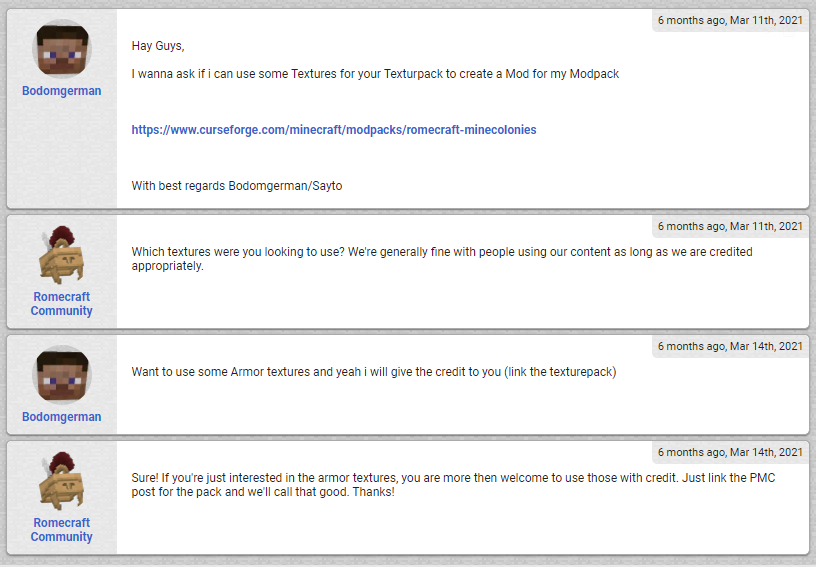Click the timestamp on the 'Hay Guys' comment
The width and height of the screenshot is (816, 567).
tap(730, 20)
